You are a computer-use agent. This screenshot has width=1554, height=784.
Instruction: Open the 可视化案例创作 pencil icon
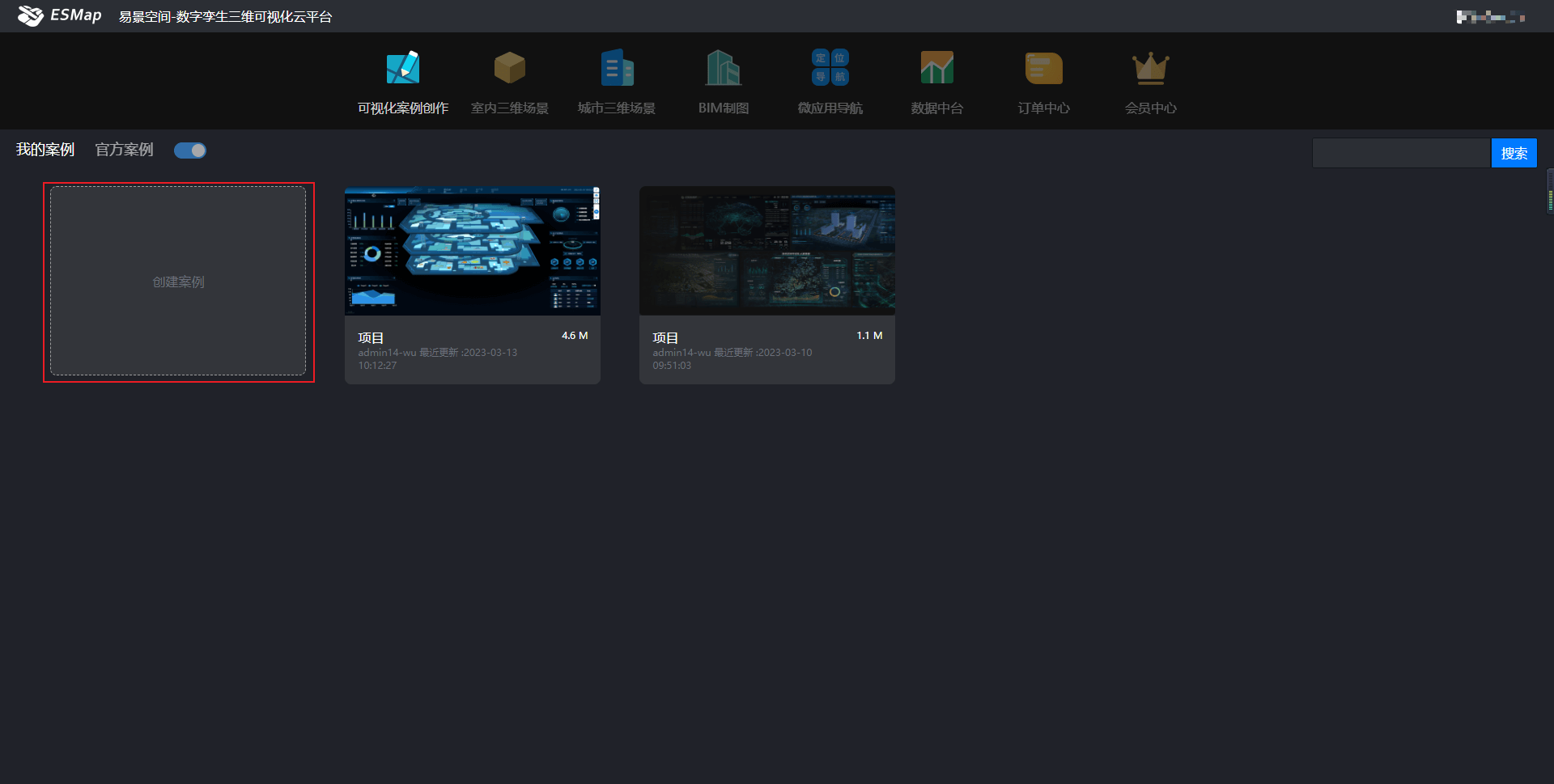[x=402, y=68]
